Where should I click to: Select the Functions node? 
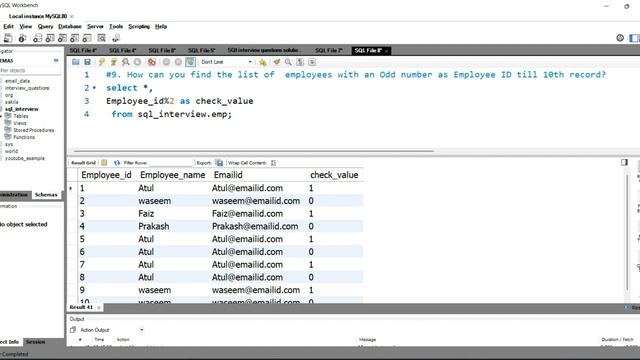(x=24, y=137)
